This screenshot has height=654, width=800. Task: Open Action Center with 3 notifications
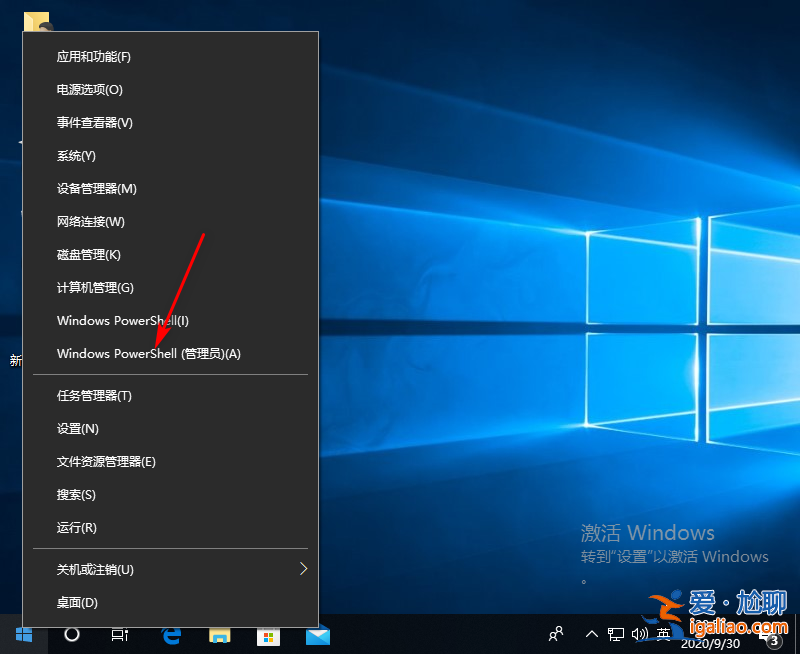[x=777, y=636]
